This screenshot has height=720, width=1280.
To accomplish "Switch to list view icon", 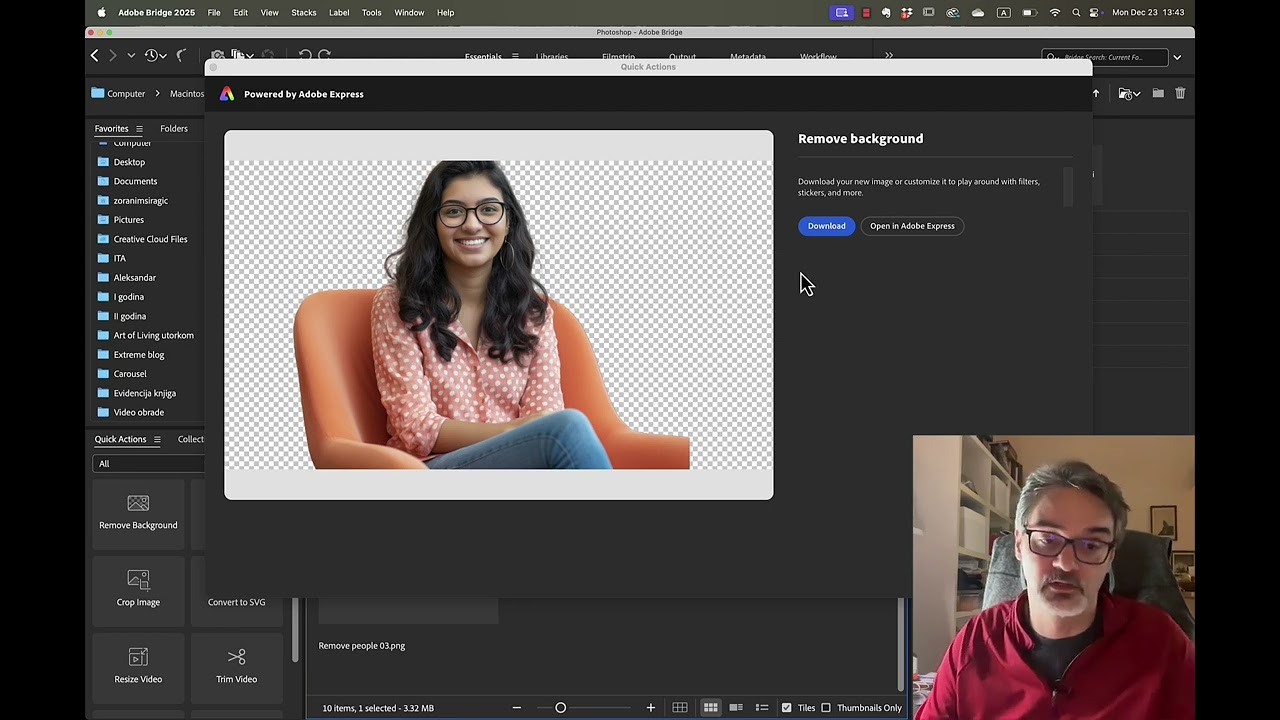I will click(762, 708).
